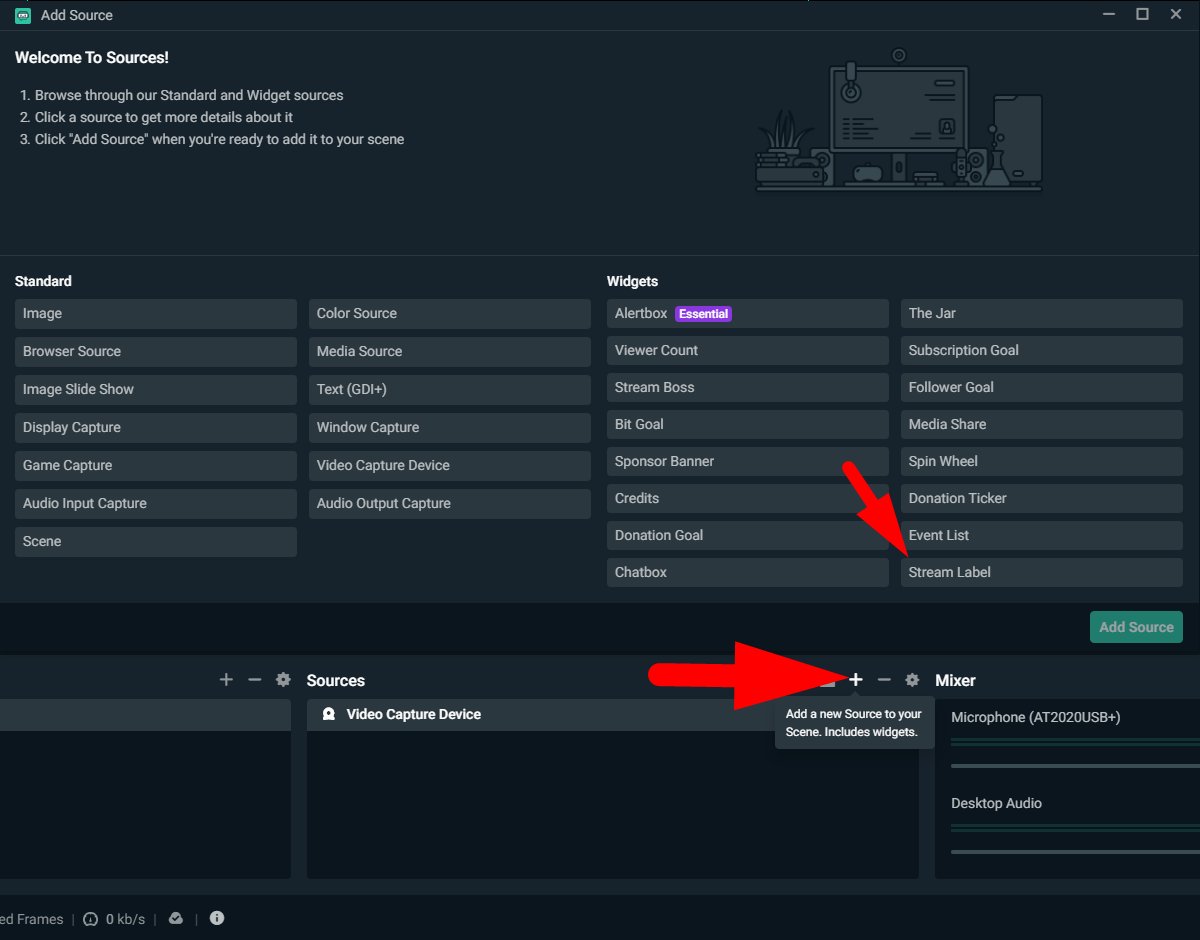Select Audio Input Capture source
1200x940 pixels.
coord(156,503)
